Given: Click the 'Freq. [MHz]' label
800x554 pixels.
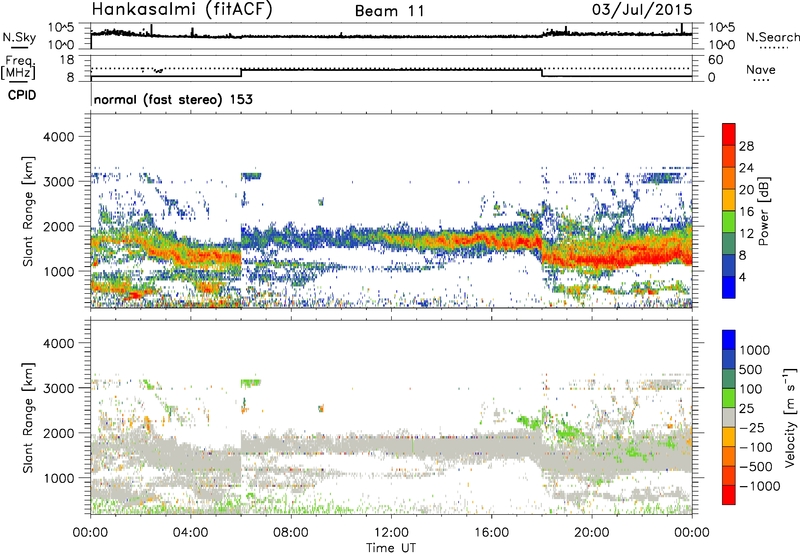Looking at the screenshot, I should (19, 68).
